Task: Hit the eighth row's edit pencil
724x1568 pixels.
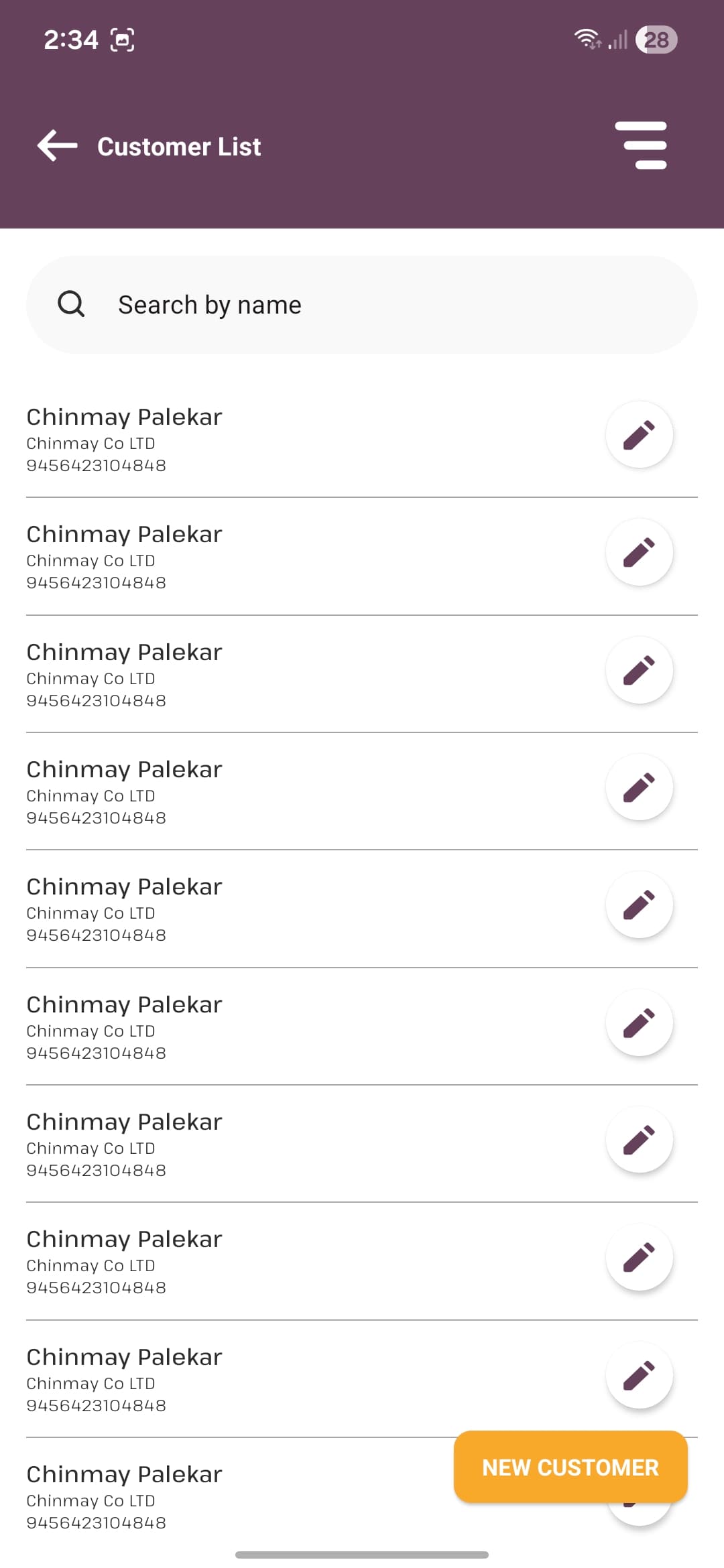Action: pos(639,1257)
